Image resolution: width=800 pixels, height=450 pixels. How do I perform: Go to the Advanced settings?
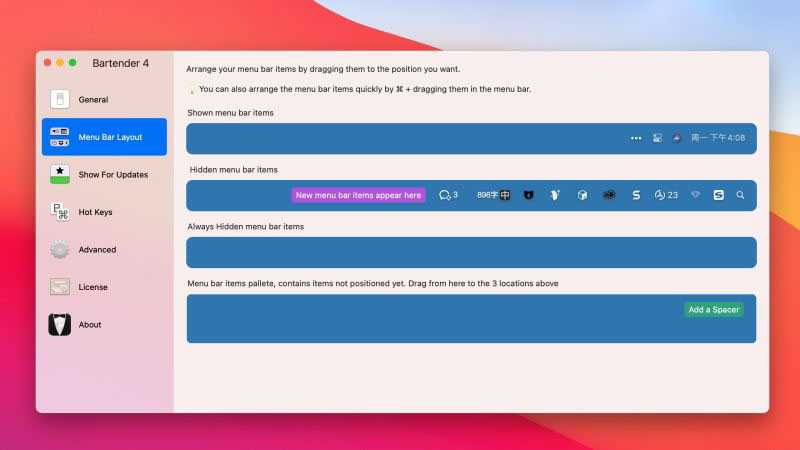pos(97,250)
